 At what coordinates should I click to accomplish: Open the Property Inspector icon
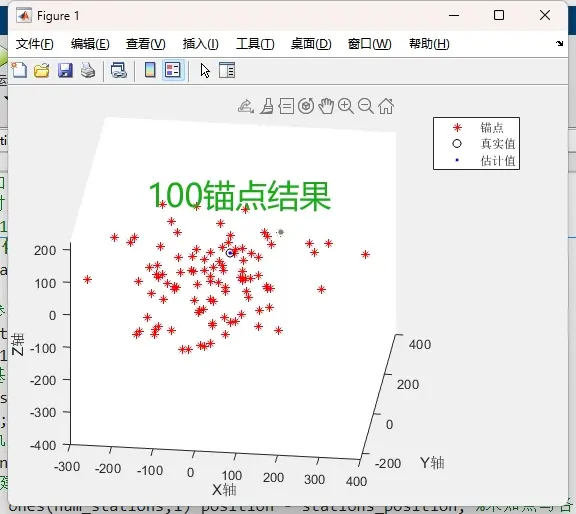click(227, 70)
